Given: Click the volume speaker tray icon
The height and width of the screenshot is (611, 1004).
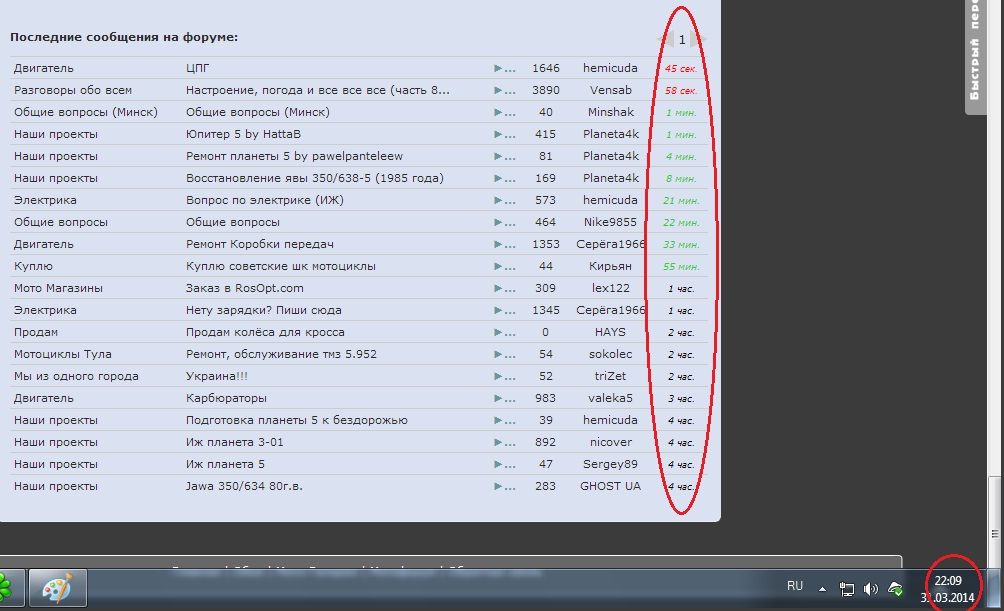Looking at the screenshot, I should pyautogui.click(x=870, y=589).
